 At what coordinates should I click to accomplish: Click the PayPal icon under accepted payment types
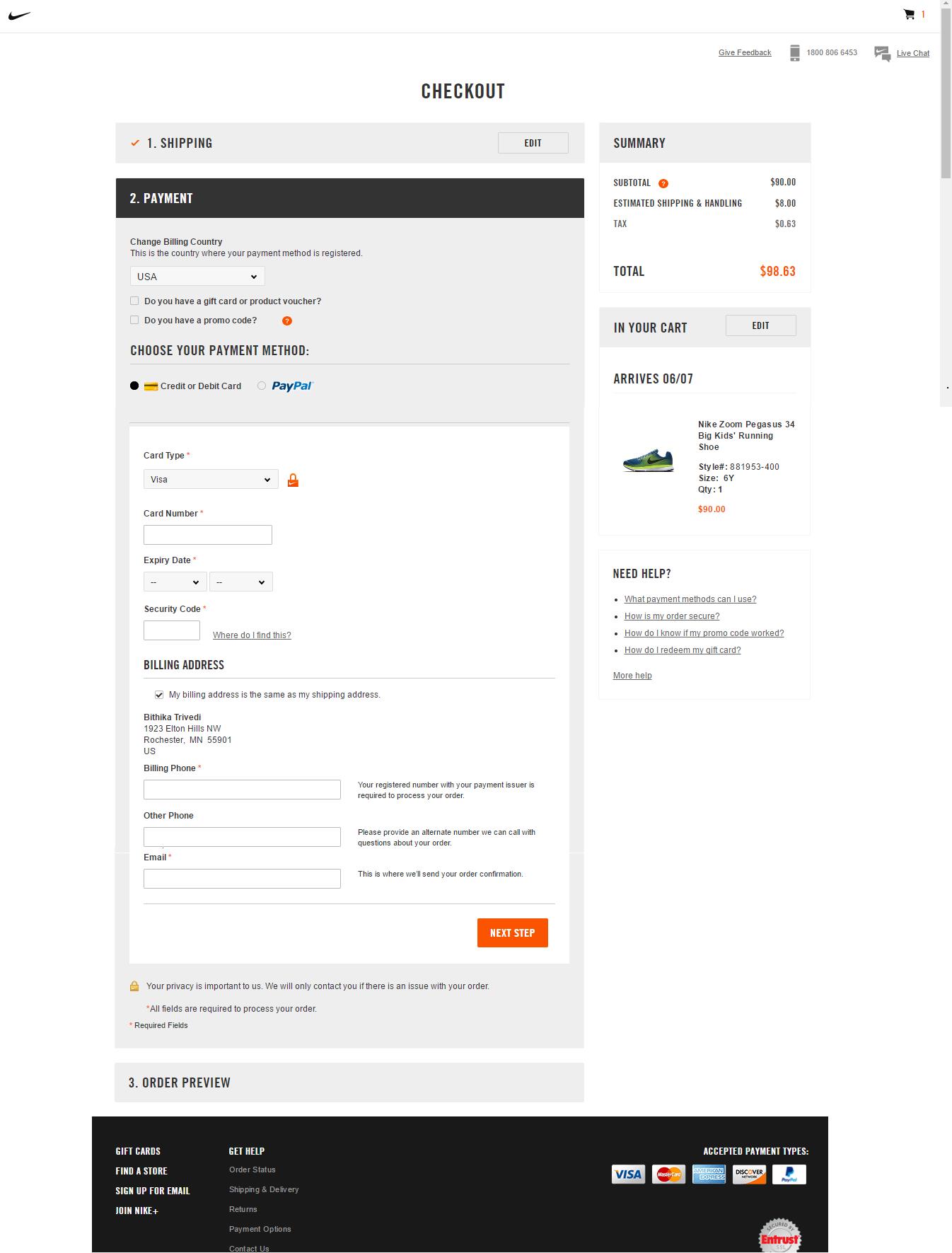(x=789, y=1174)
